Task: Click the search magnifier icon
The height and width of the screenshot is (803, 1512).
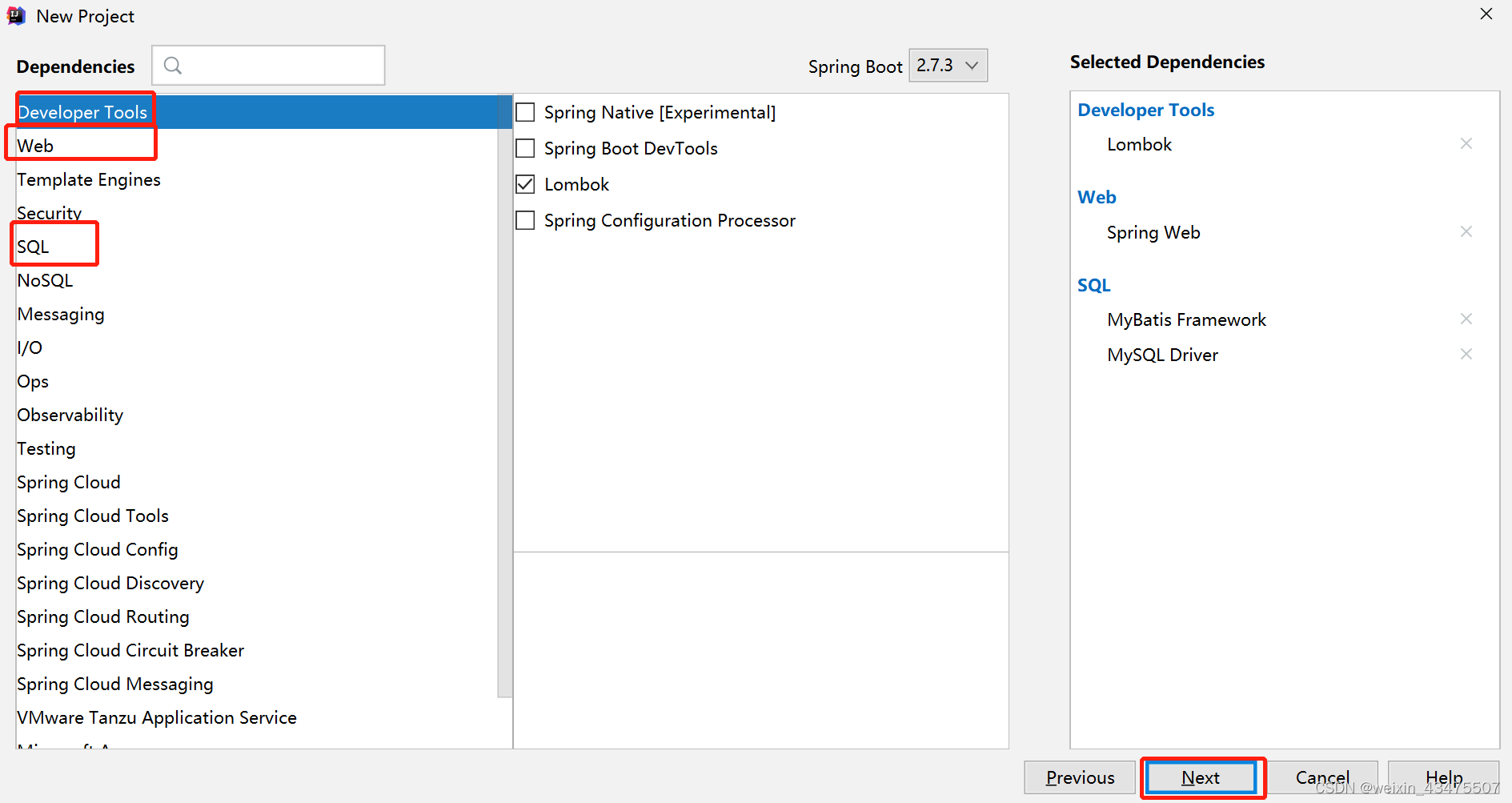Action: 173,66
